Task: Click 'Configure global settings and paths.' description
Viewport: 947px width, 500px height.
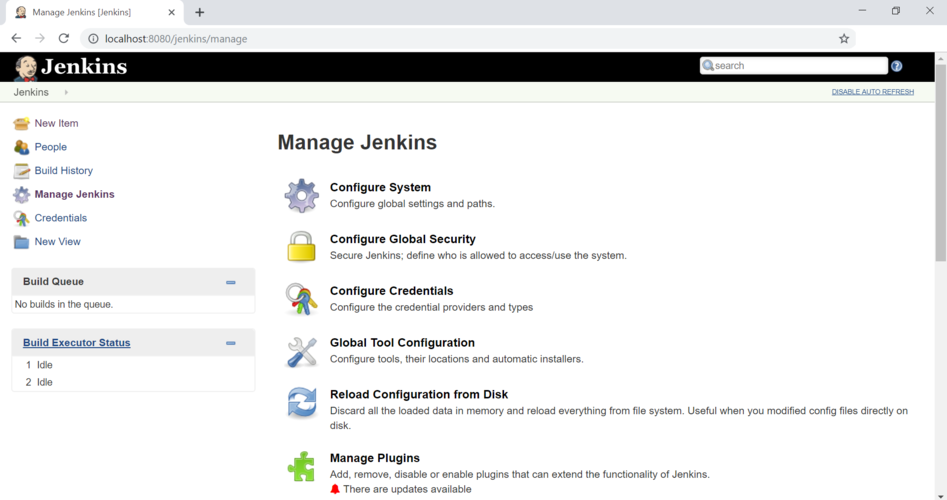Action: (x=412, y=204)
